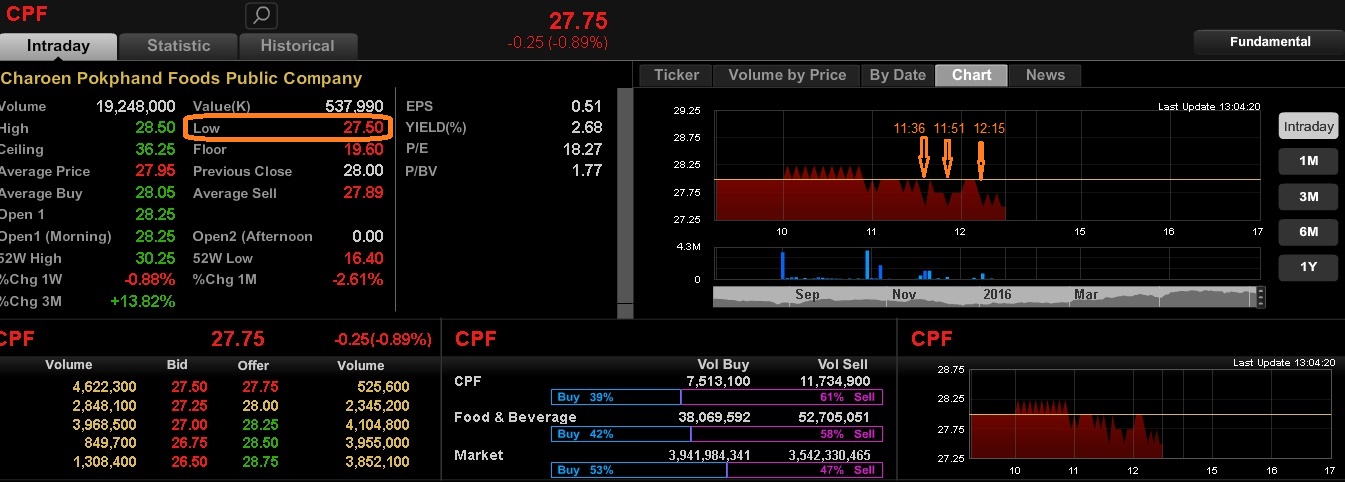
Task: Click offer volume 2,345,200
Action: coord(376,405)
